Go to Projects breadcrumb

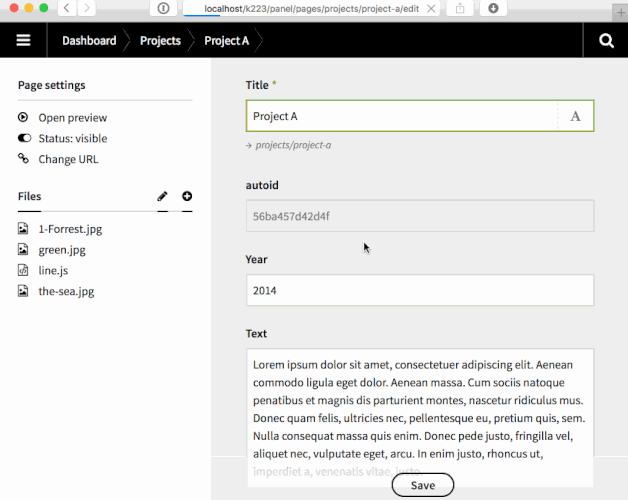[160, 41]
